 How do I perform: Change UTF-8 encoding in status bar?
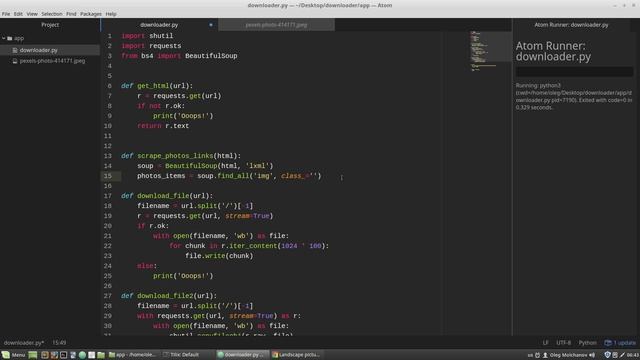(564, 343)
